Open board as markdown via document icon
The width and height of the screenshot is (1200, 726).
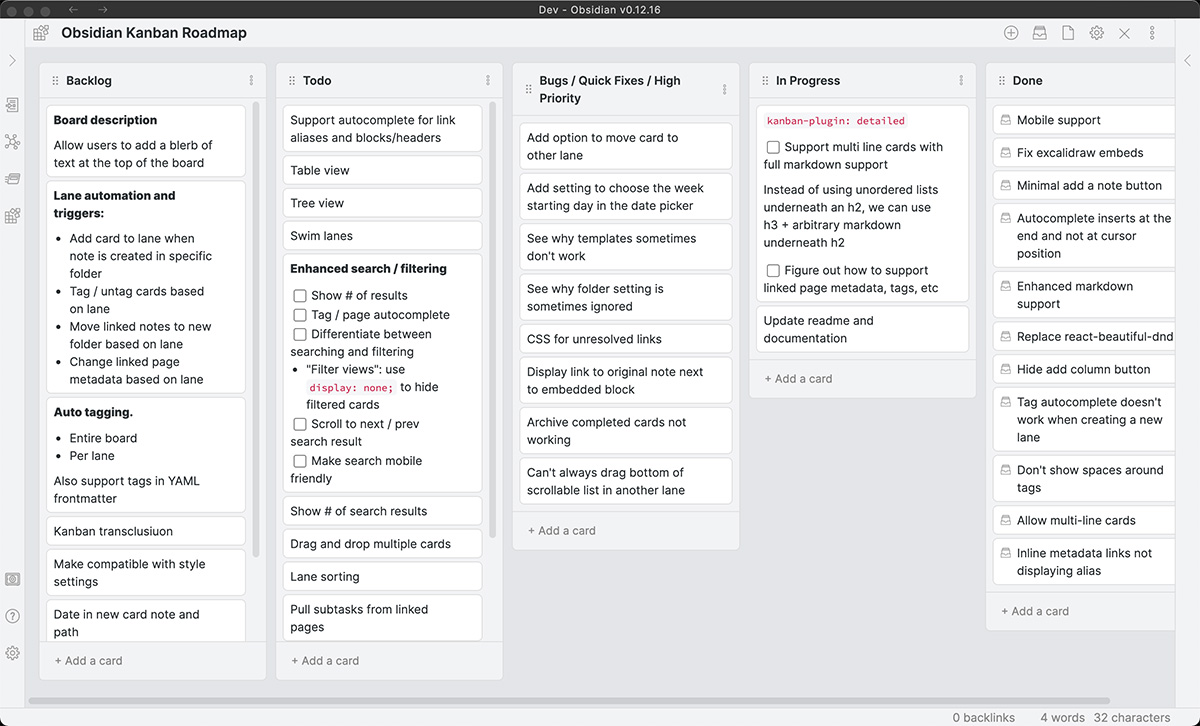[1068, 33]
